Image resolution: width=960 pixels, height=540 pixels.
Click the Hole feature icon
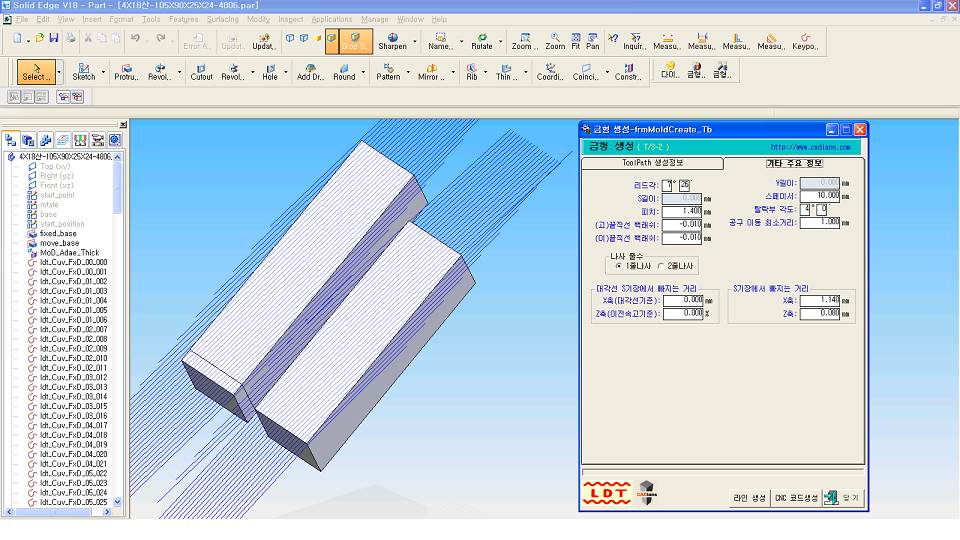pyautogui.click(x=270, y=71)
